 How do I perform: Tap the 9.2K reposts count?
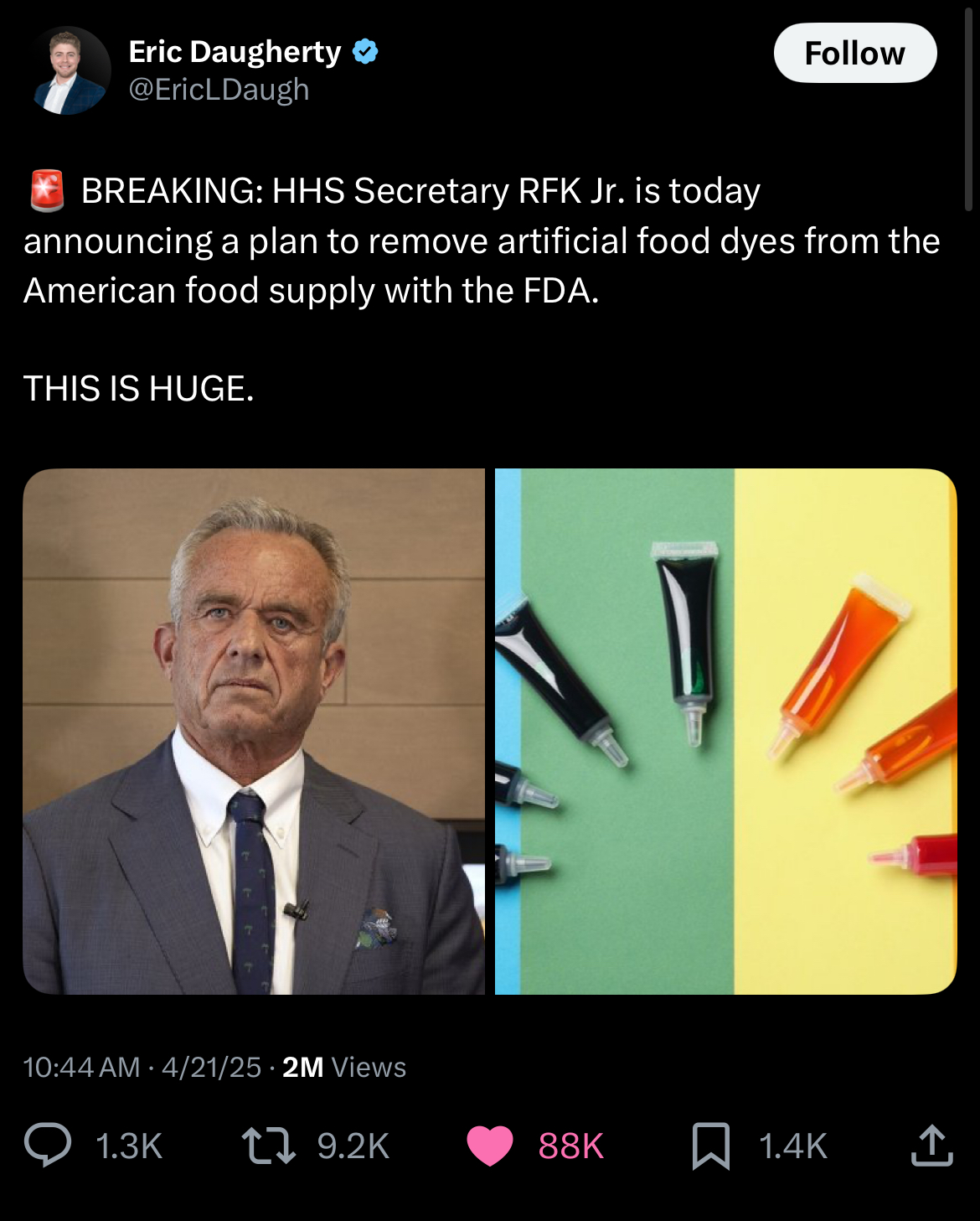pos(353,1146)
